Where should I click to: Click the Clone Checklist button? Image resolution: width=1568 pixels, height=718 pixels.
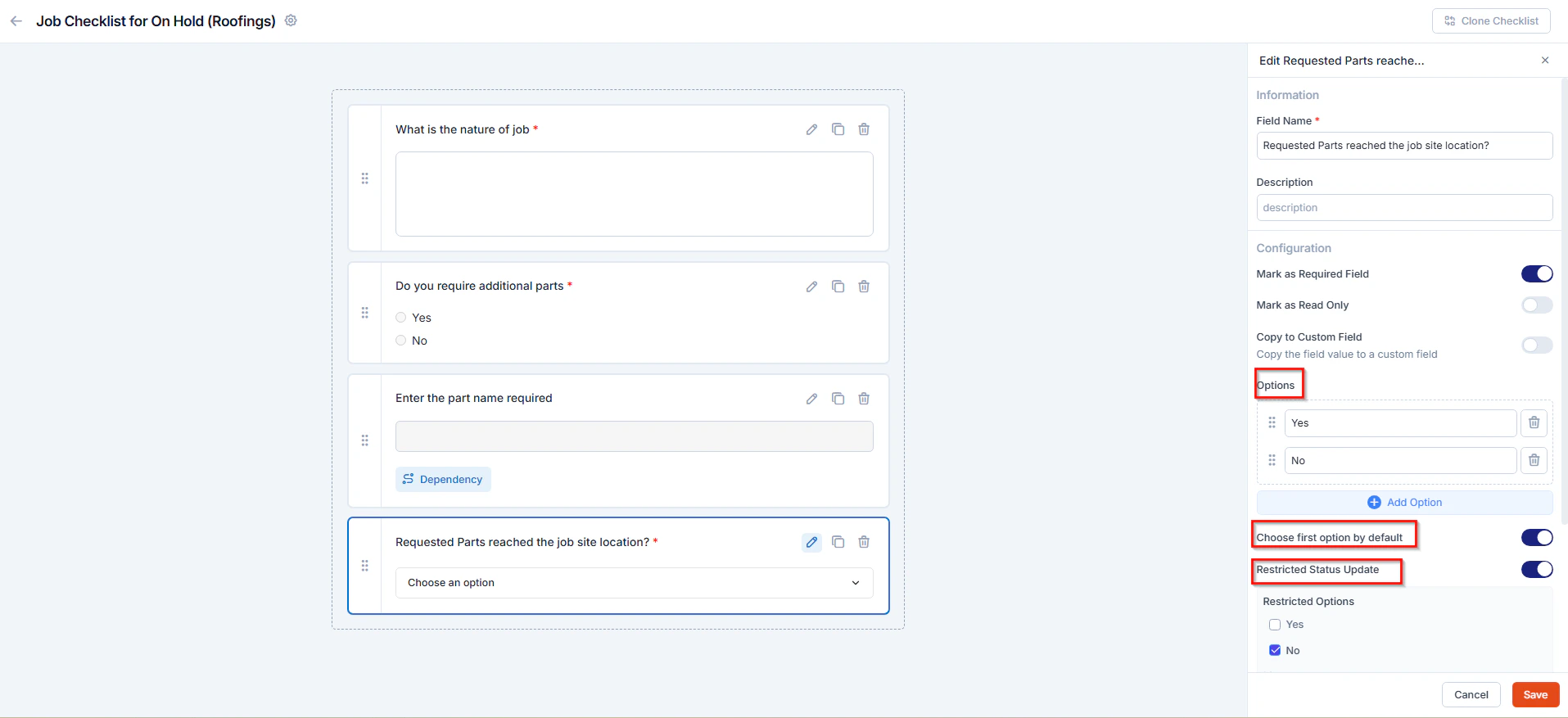click(1491, 21)
